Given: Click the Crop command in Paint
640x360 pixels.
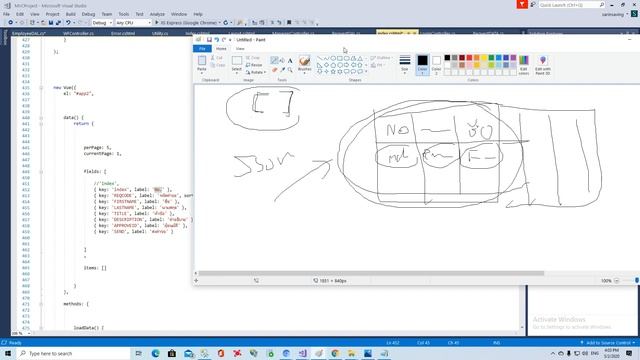Looking at the screenshot, I should 253,58.
